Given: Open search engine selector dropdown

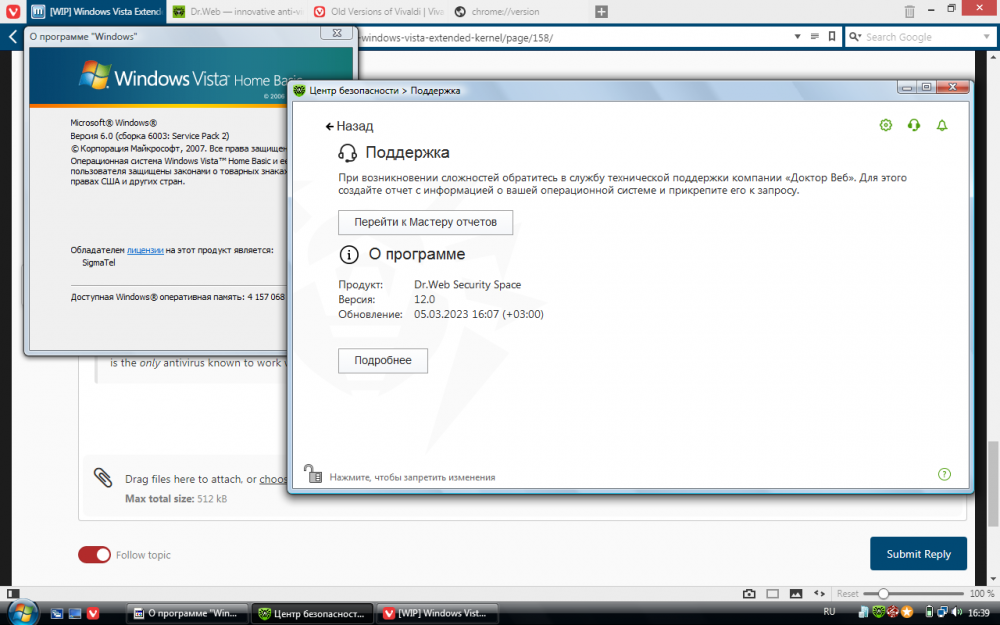Looking at the screenshot, I should click(855, 37).
